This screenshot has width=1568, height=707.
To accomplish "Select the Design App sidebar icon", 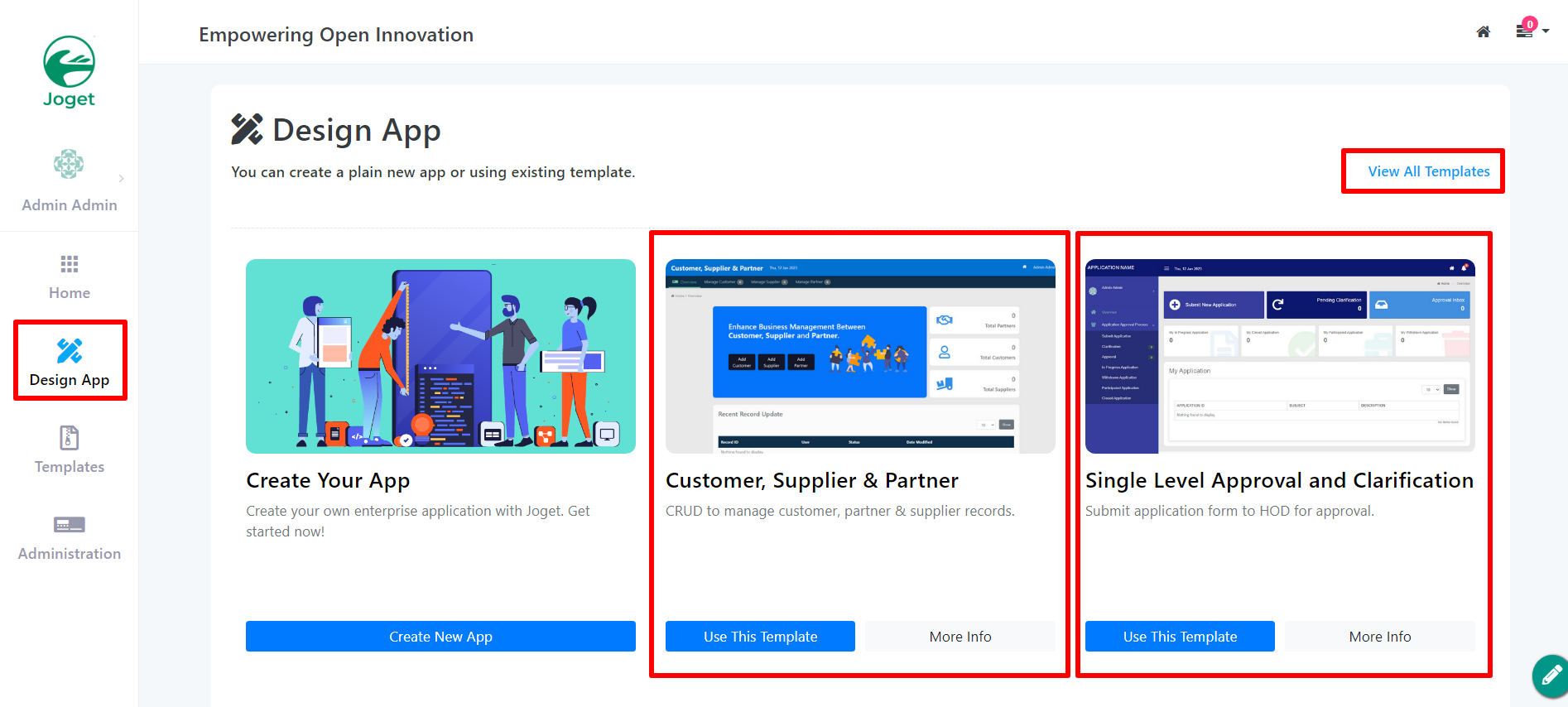I will click(70, 351).
